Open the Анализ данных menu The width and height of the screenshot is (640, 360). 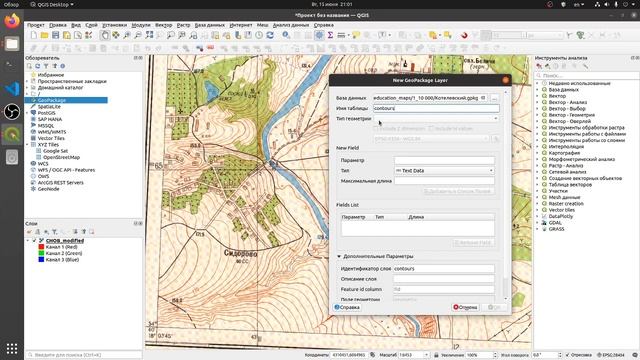(x=291, y=25)
